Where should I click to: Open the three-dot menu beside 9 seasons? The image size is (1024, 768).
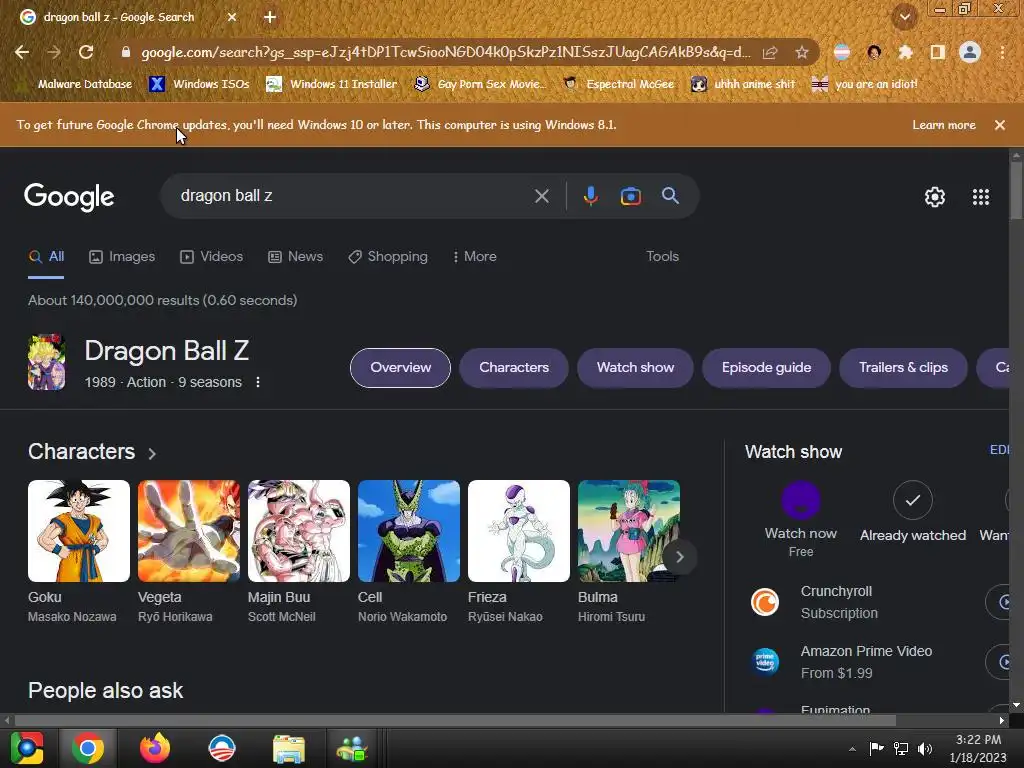[258, 382]
